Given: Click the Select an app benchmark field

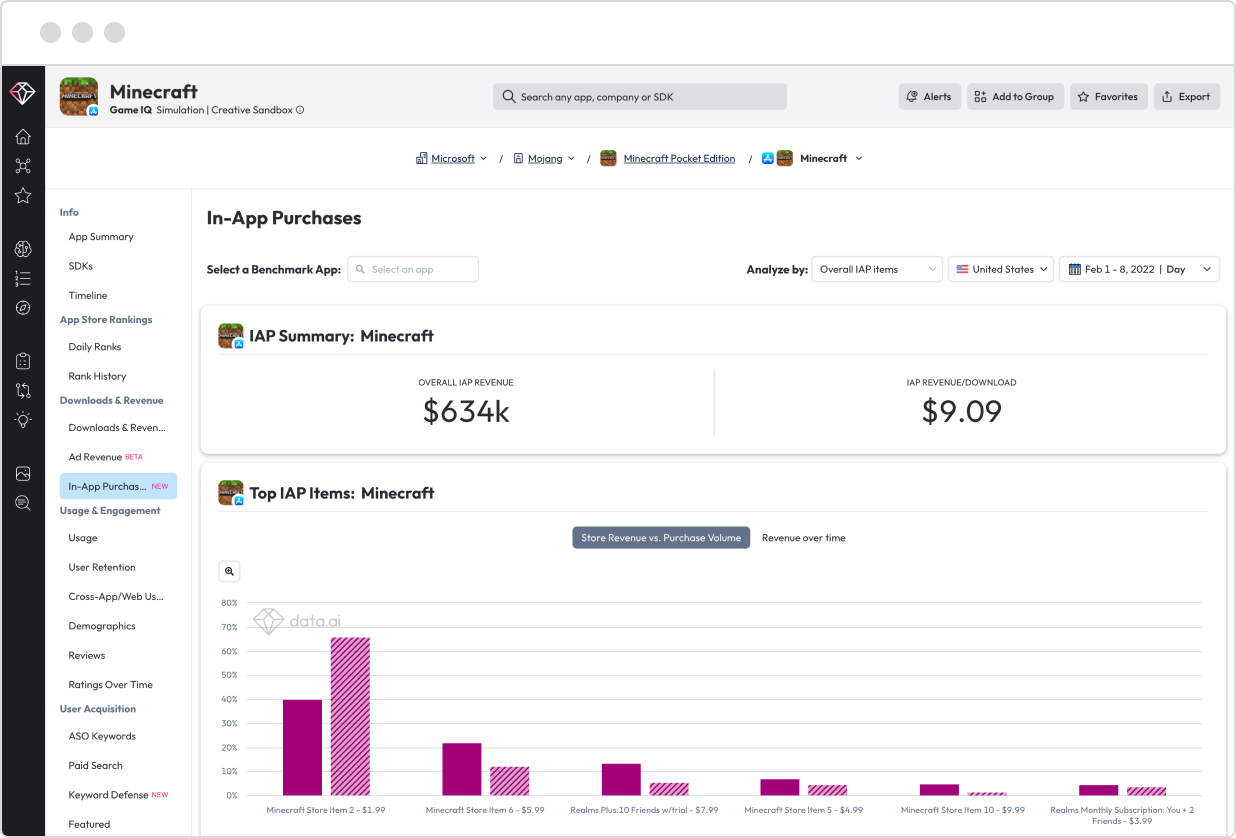Looking at the screenshot, I should (x=413, y=269).
